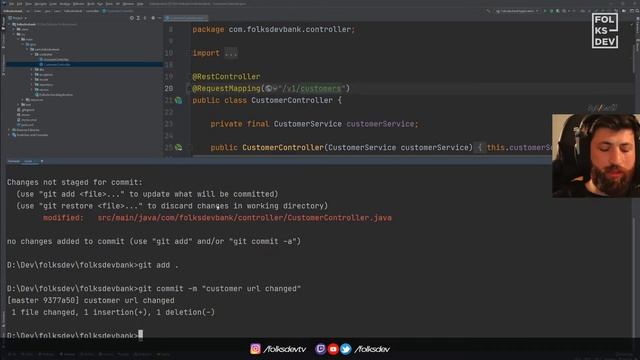Click the Project side tool window tab
Viewport: 640px width, 360px height.
(x=3, y=23)
